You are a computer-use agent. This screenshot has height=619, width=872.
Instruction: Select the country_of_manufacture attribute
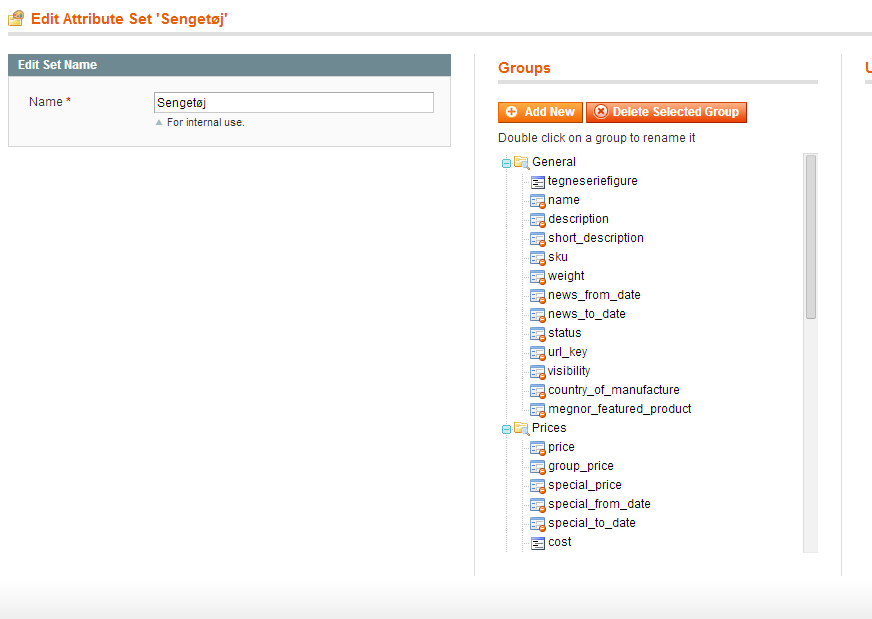[x=613, y=390]
